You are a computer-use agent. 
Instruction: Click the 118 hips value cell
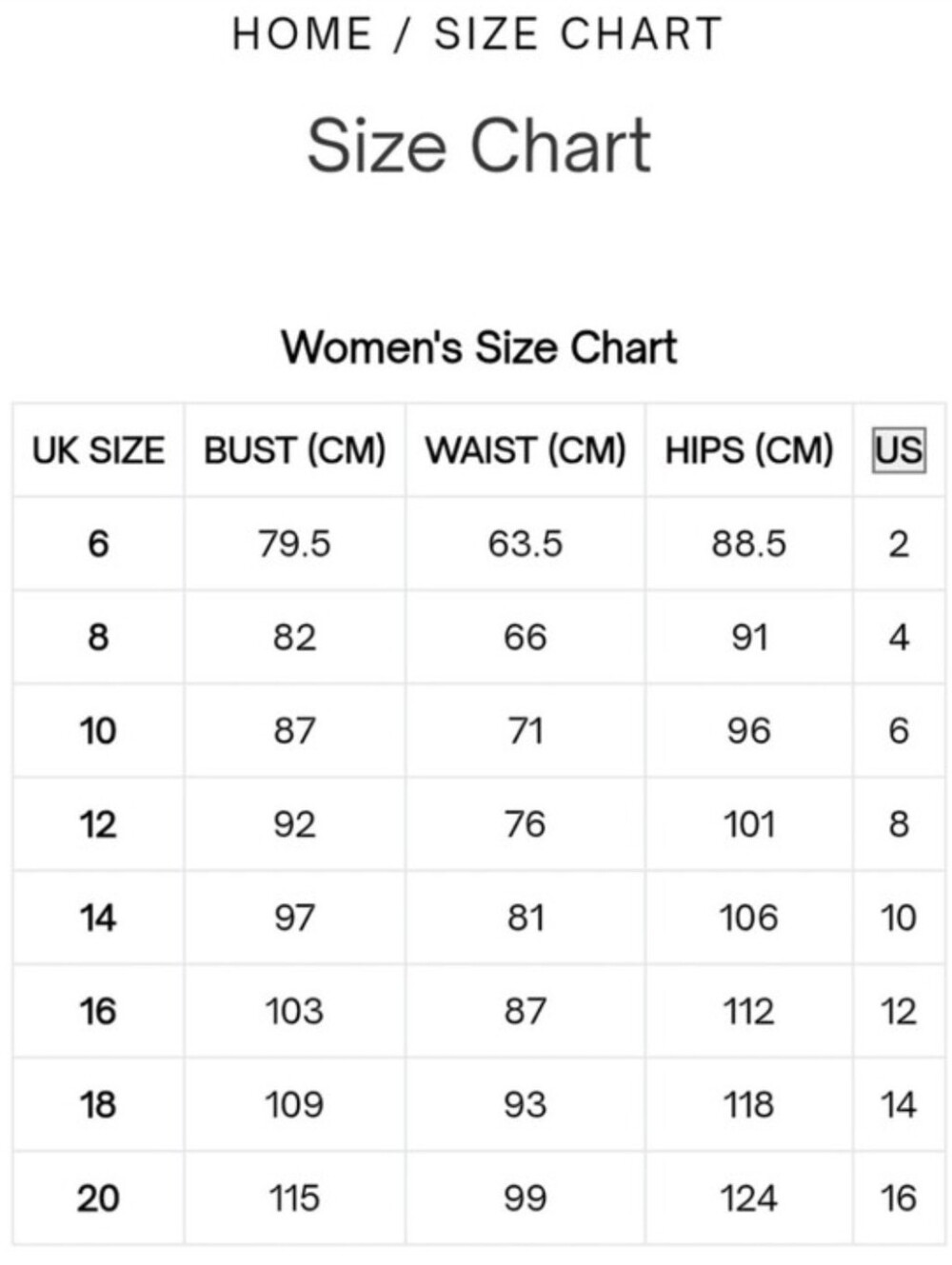[749, 1105]
